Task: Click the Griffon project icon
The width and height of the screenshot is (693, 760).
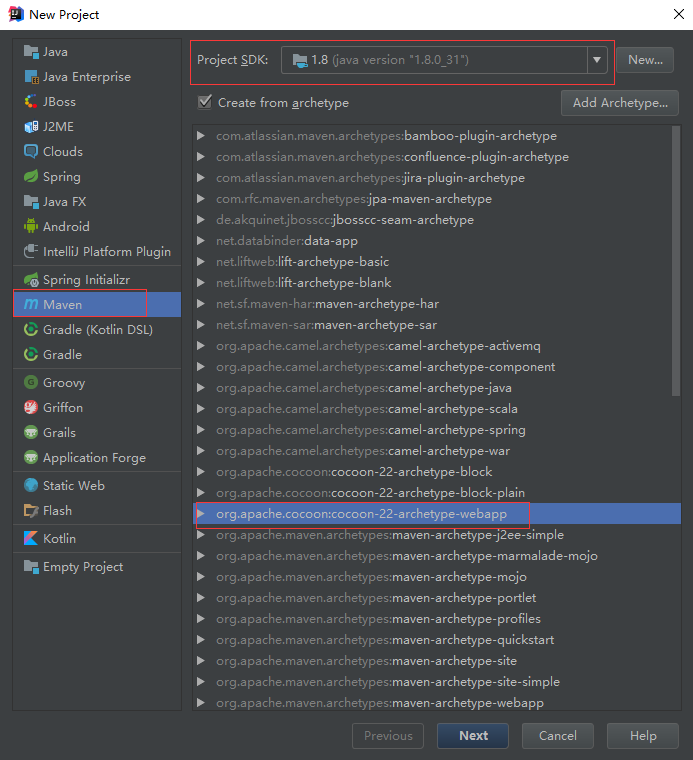Action: (x=31, y=408)
